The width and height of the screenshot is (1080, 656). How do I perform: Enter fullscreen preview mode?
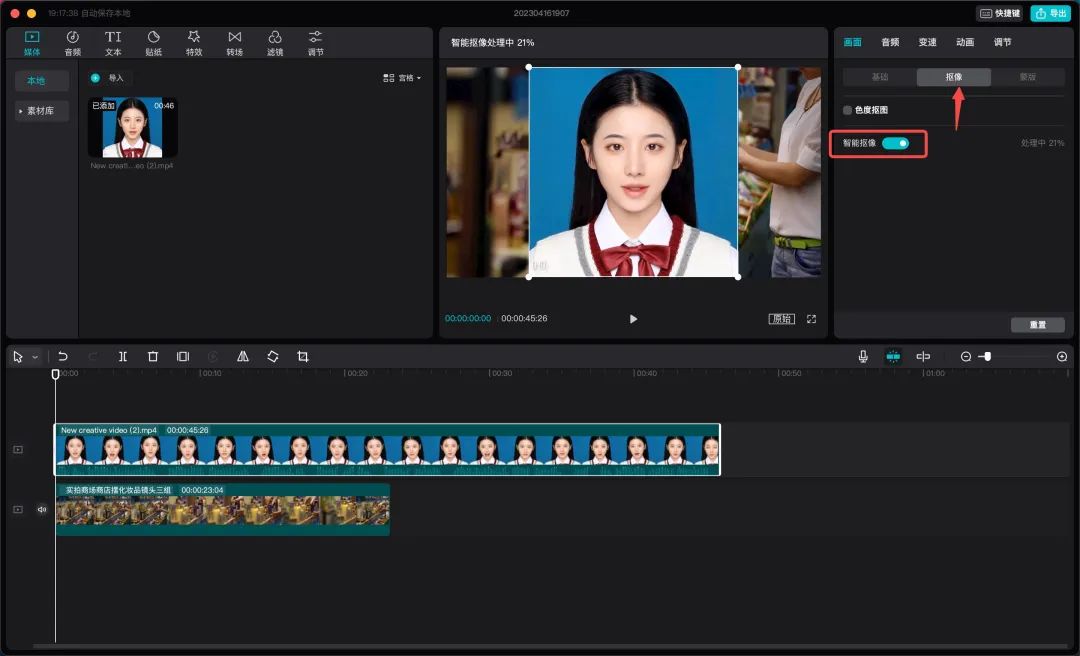point(811,319)
